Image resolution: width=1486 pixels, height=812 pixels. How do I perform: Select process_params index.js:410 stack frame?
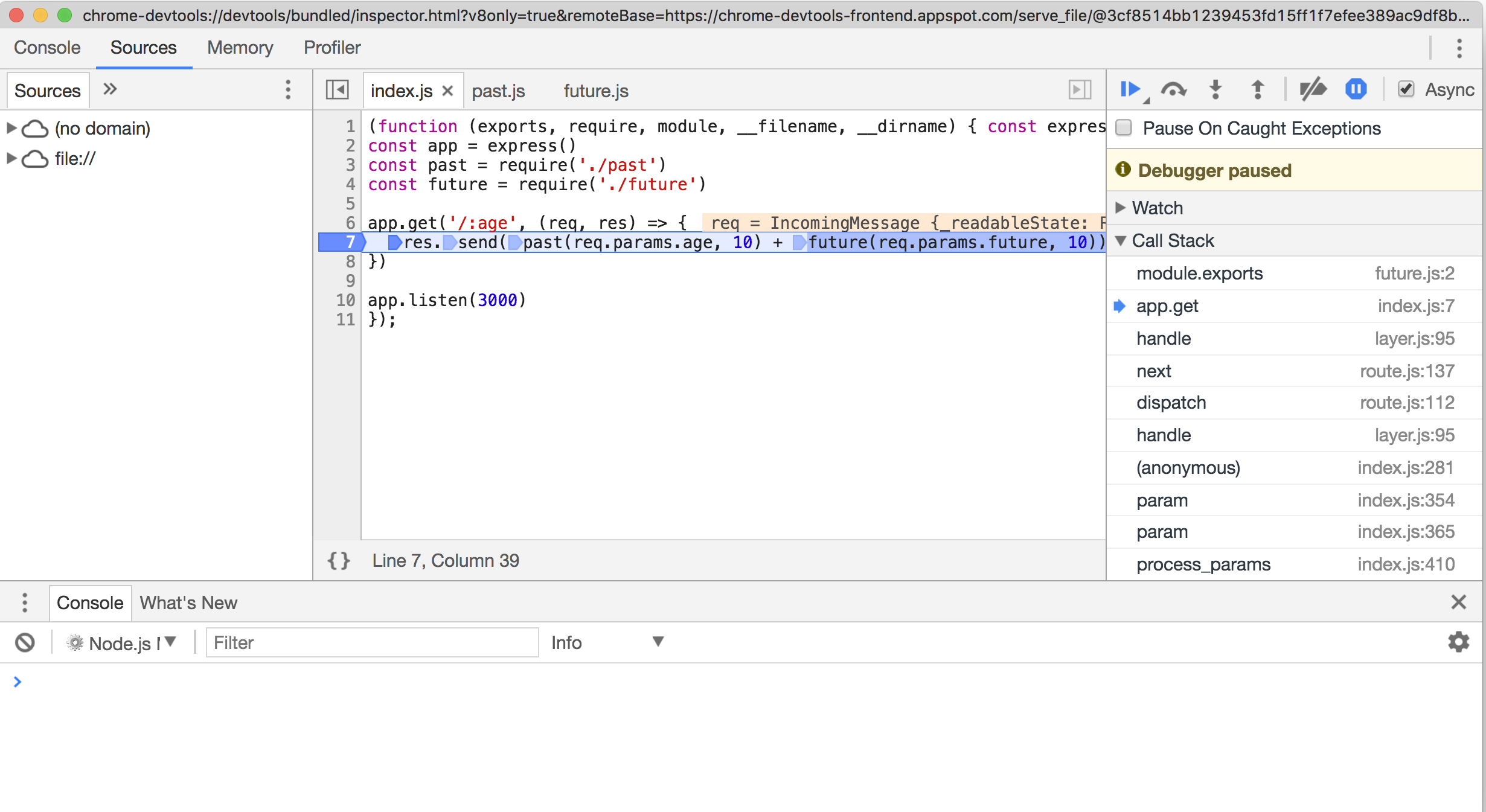(x=1295, y=564)
